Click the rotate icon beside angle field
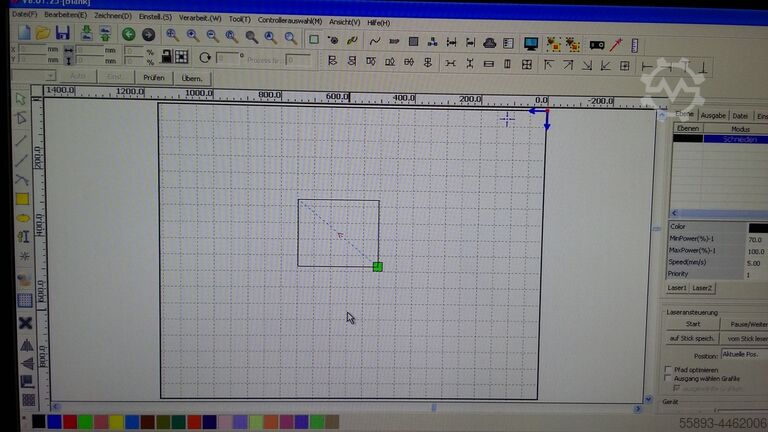 tap(206, 59)
